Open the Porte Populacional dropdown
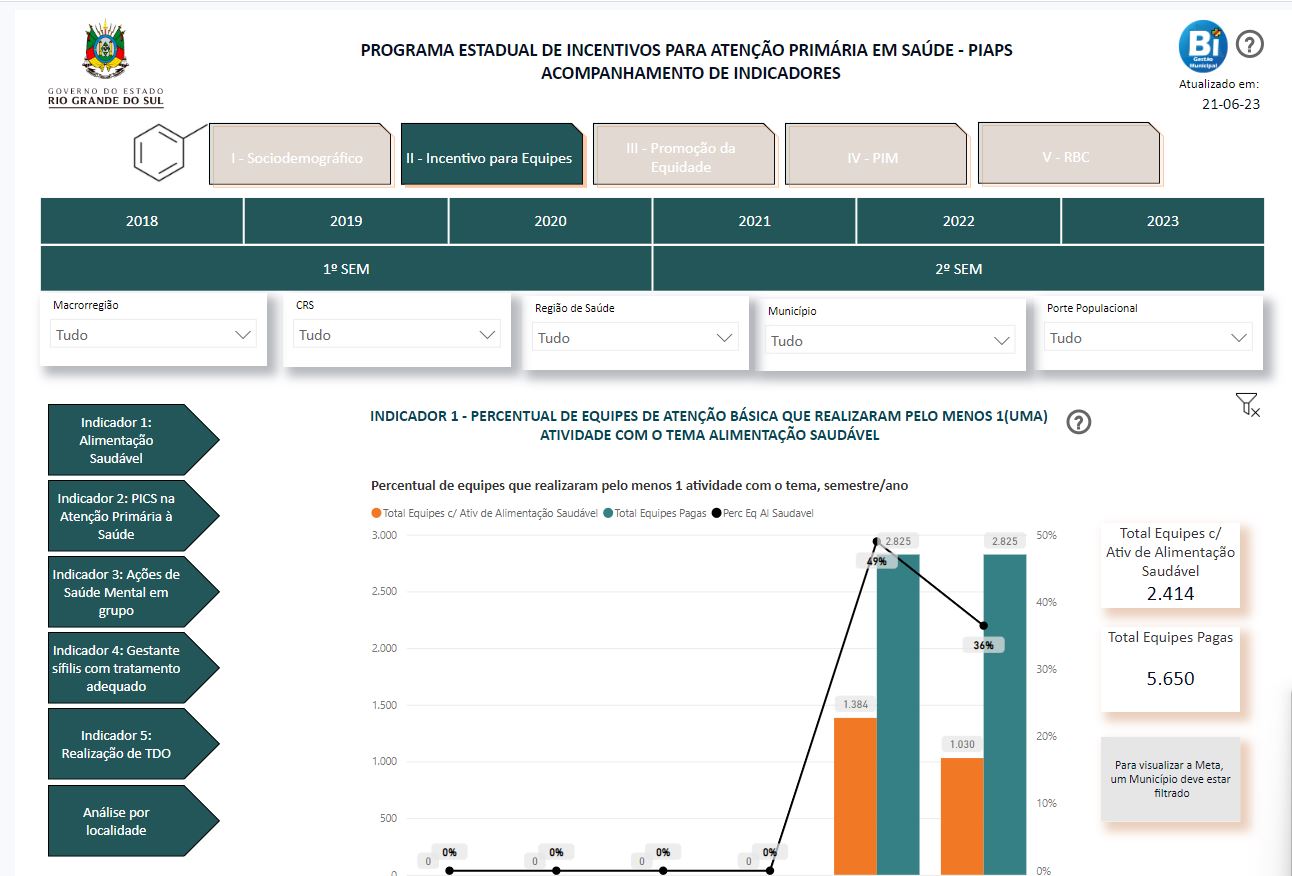 (x=1147, y=337)
